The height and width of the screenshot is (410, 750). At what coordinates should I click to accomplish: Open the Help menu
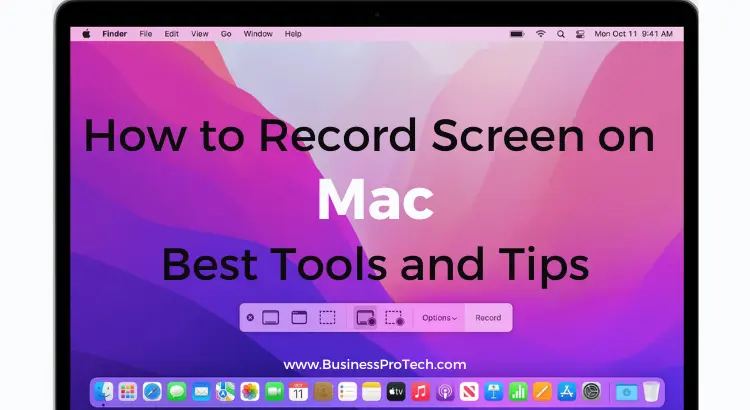(x=293, y=34)
